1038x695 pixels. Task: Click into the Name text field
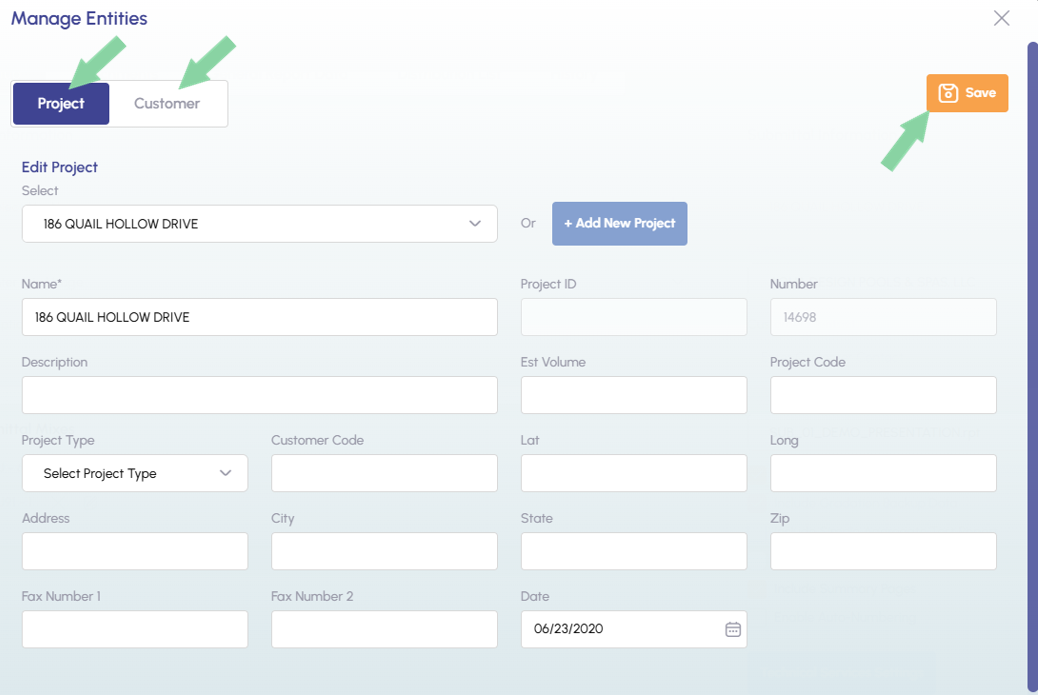click(x=259, y=317)
